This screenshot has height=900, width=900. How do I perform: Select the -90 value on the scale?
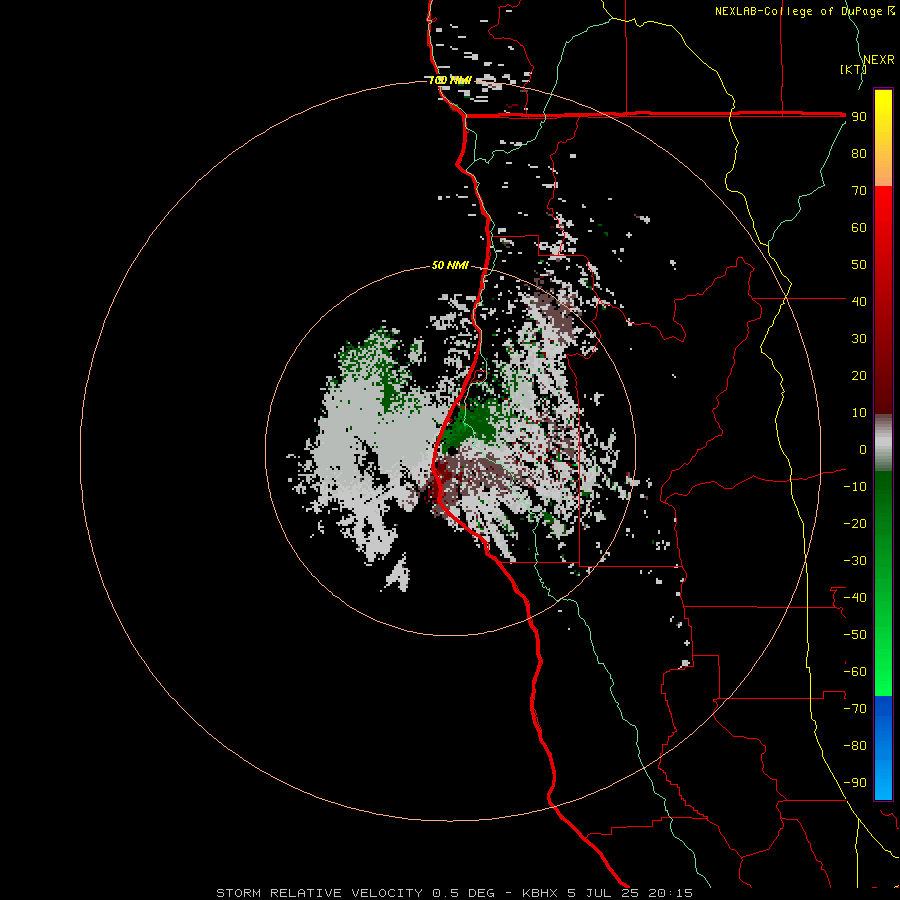tap(855, 783)
